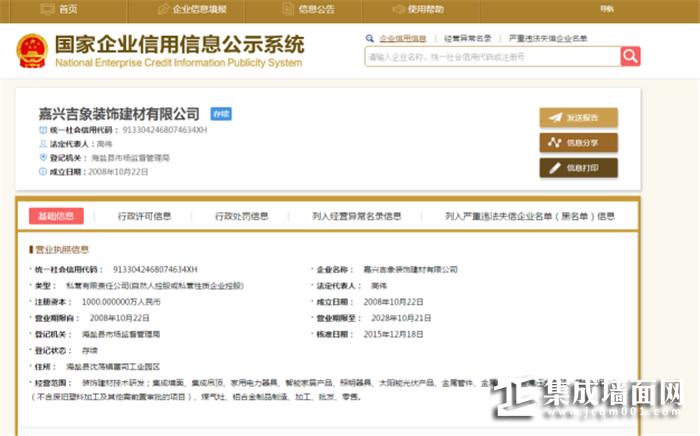
Task: Click the blue 存续 status badge
Action: 221,114
